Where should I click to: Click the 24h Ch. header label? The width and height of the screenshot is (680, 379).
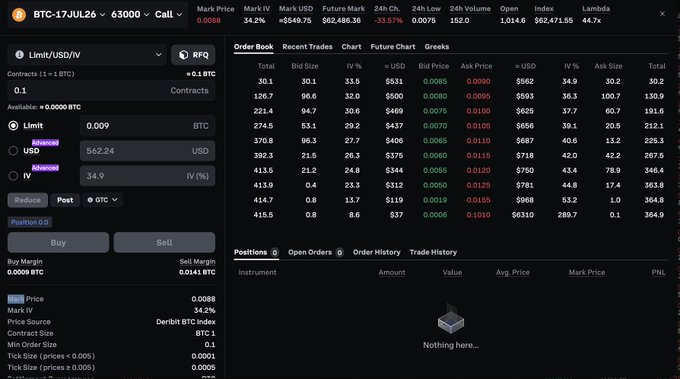pos(386,9)
